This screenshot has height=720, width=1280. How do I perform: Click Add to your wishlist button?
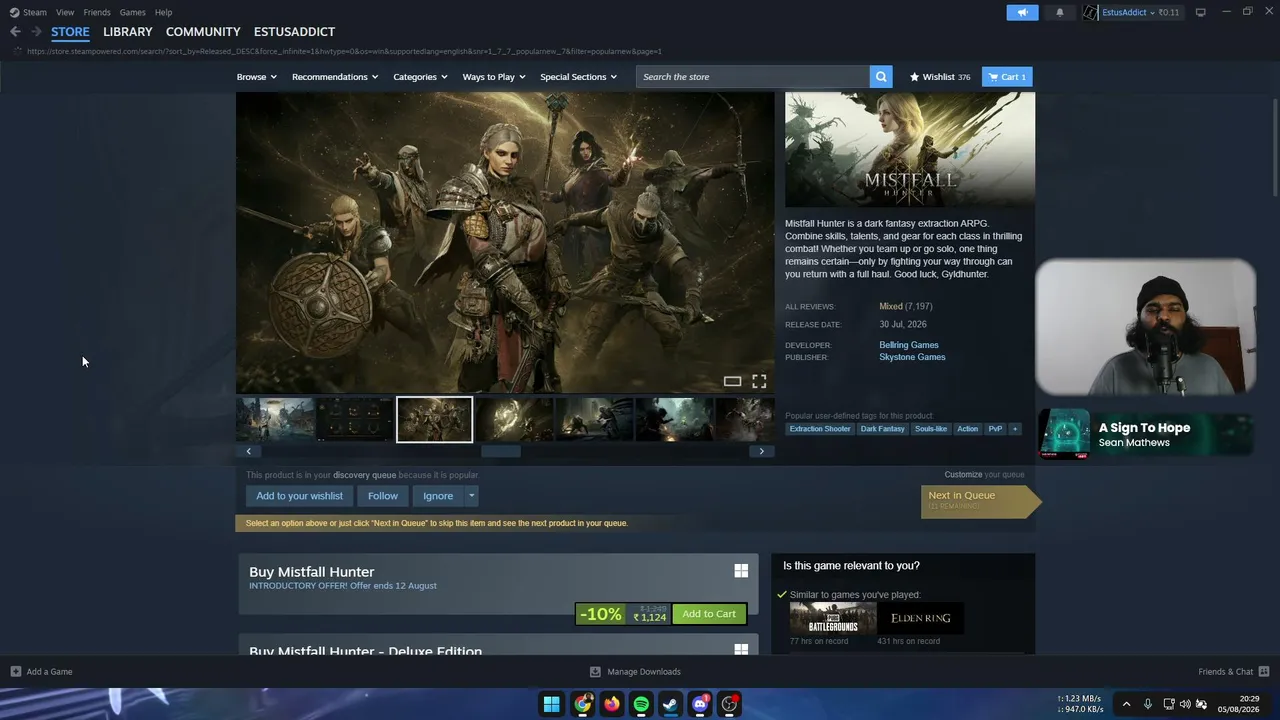(x=299, y=496)
